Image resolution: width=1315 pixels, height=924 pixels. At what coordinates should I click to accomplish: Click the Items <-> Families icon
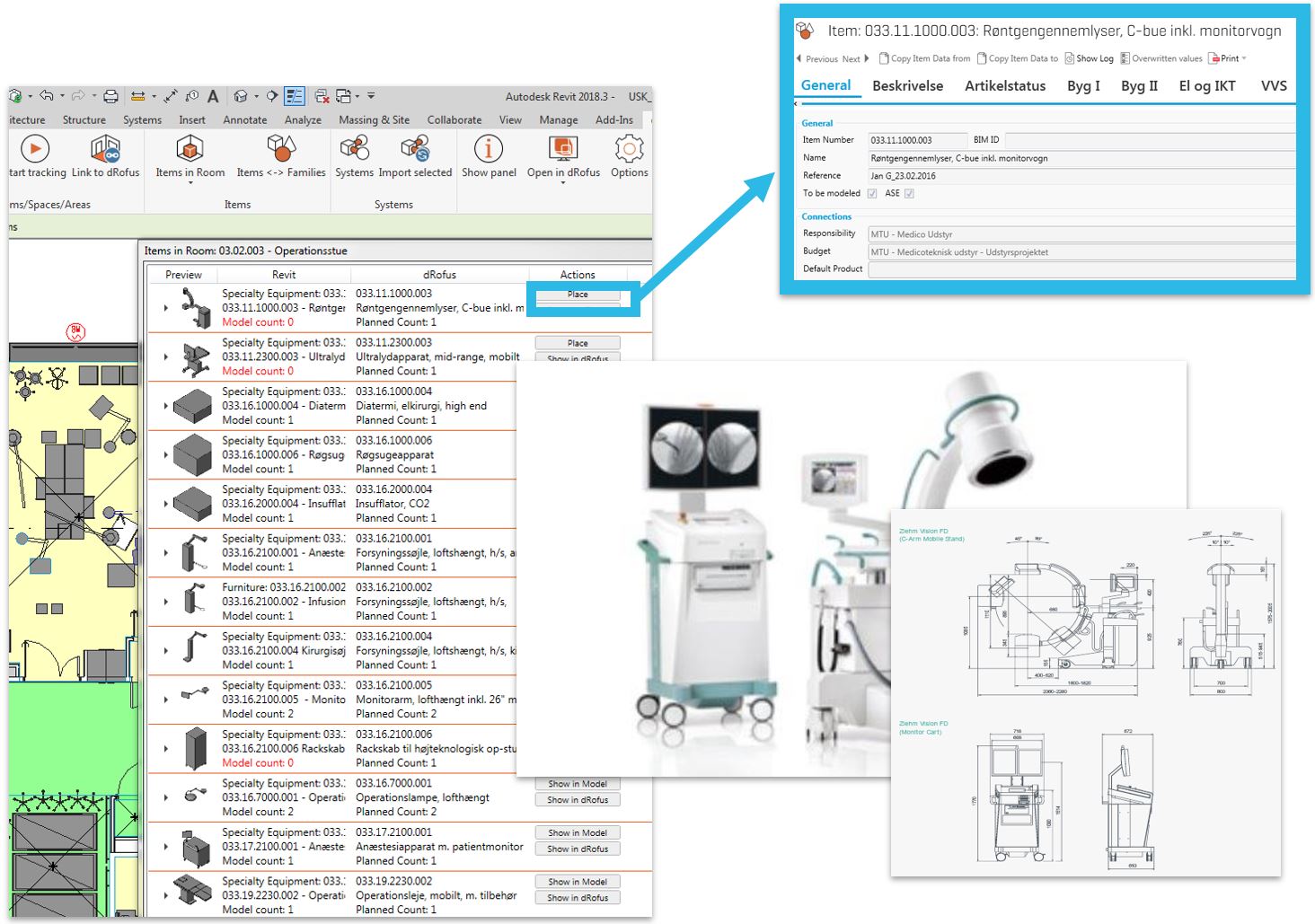pyautogui.click(x=281, y=148)
